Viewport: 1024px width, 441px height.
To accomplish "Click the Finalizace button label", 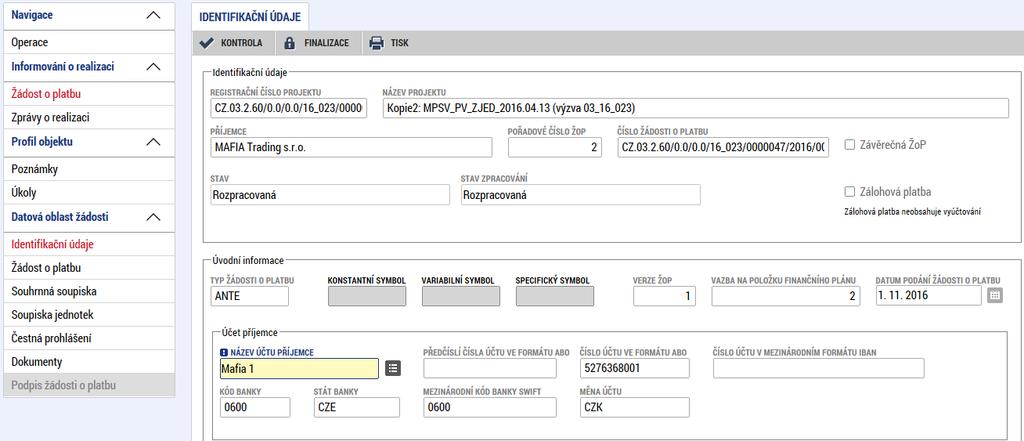I will 327,44.
